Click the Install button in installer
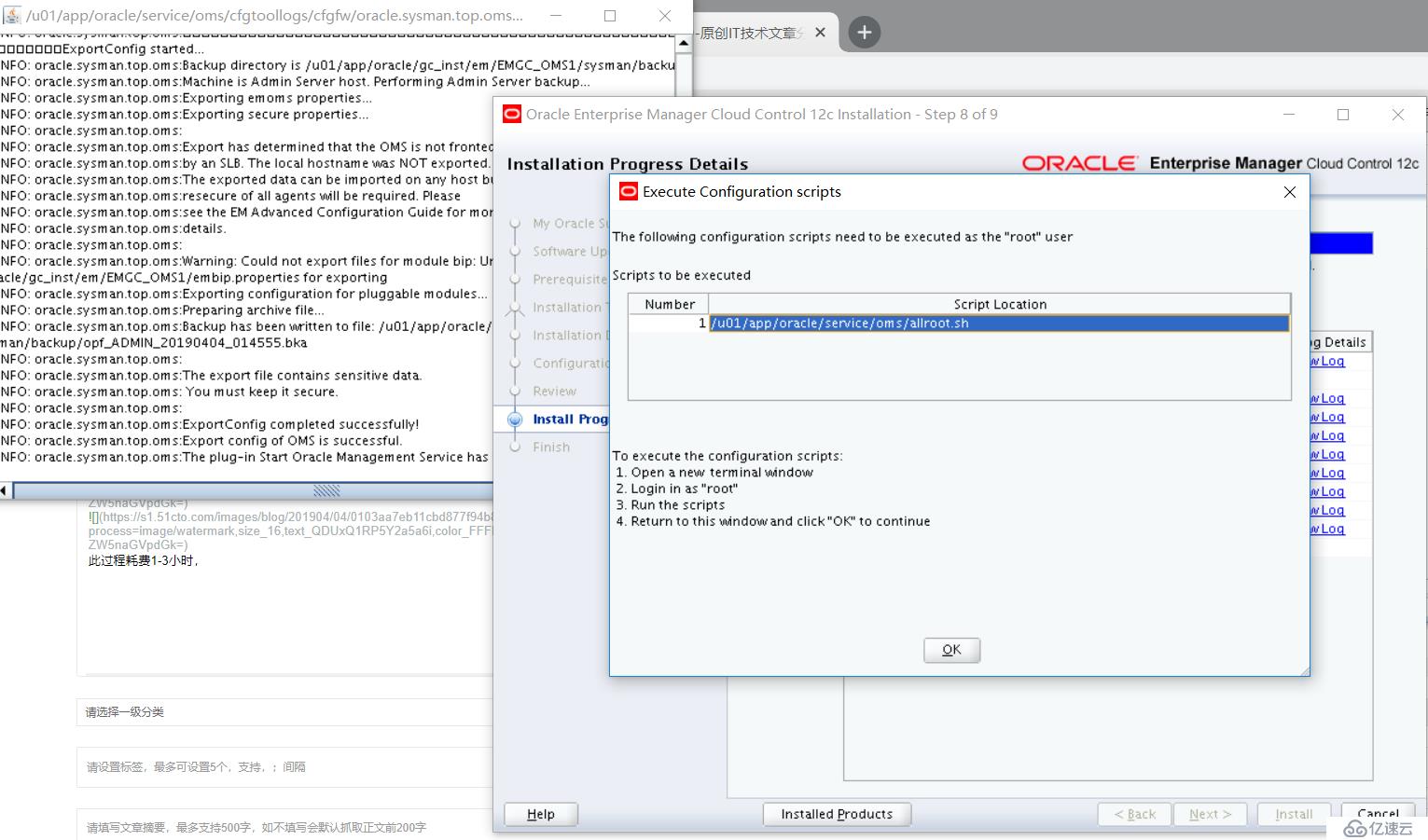Image resolution: width=1428 pixels, height=840 pixels. tap(1294, 814)
